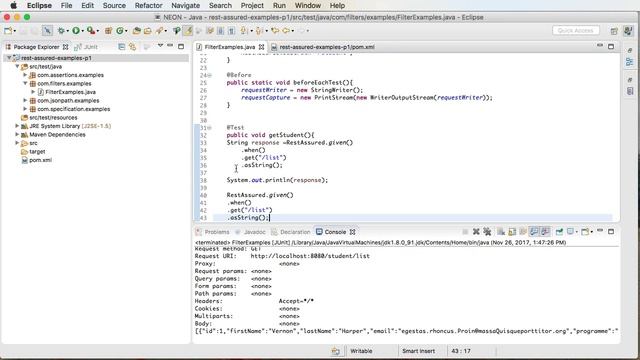Expand the com.jsonpath.examples package
Screen dimensions: 640x360
[x=25, y=100]
